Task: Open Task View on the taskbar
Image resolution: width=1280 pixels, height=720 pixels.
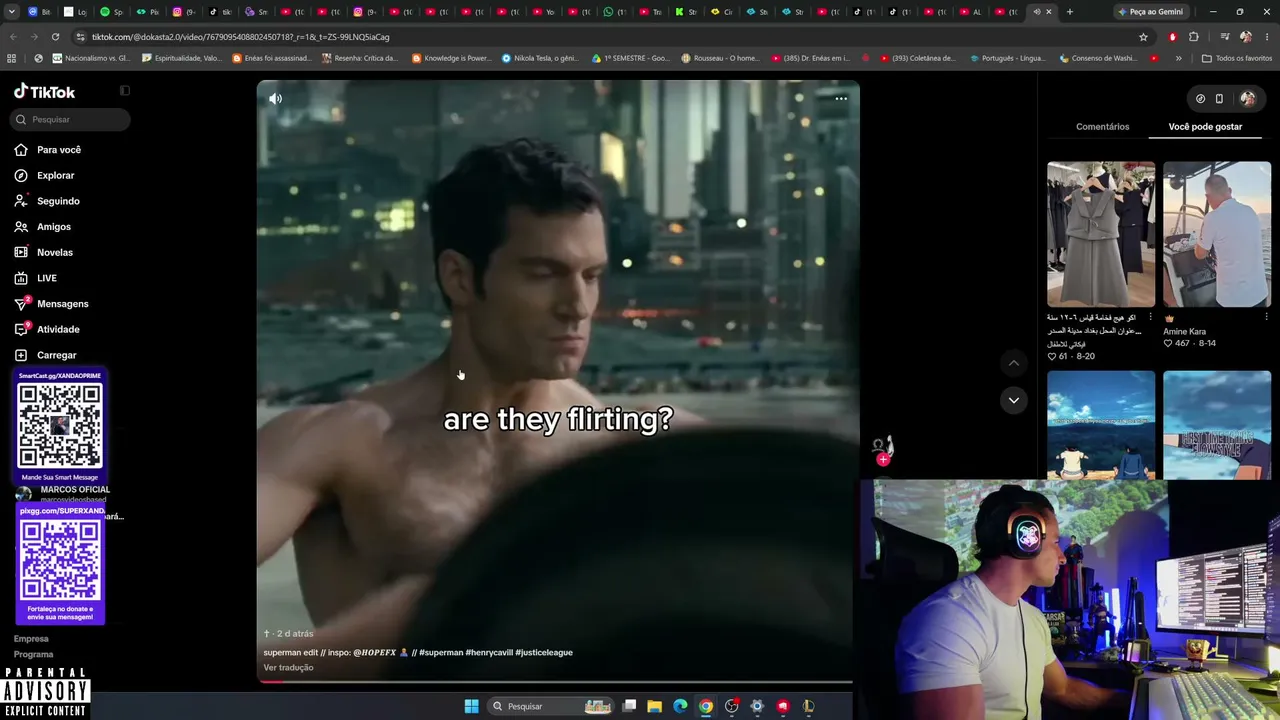Action: (629, 706)
